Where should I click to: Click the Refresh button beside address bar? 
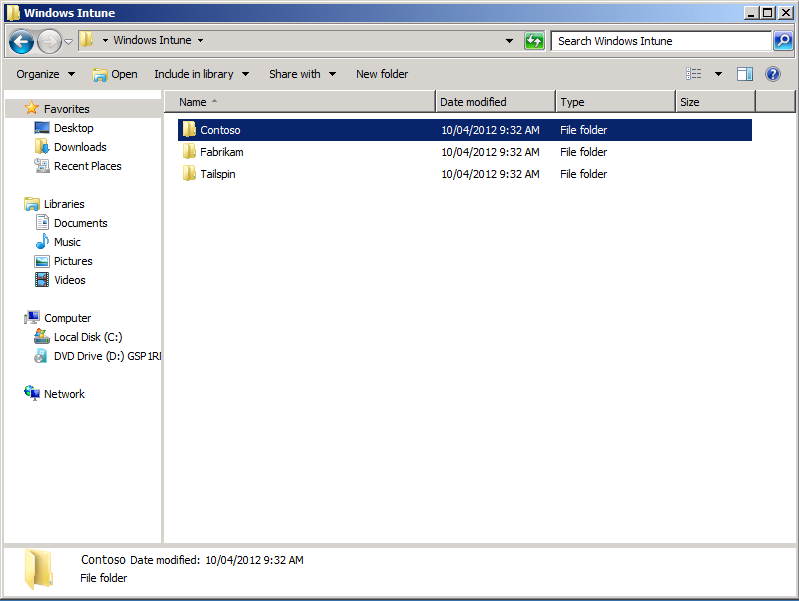pos(535,41)
